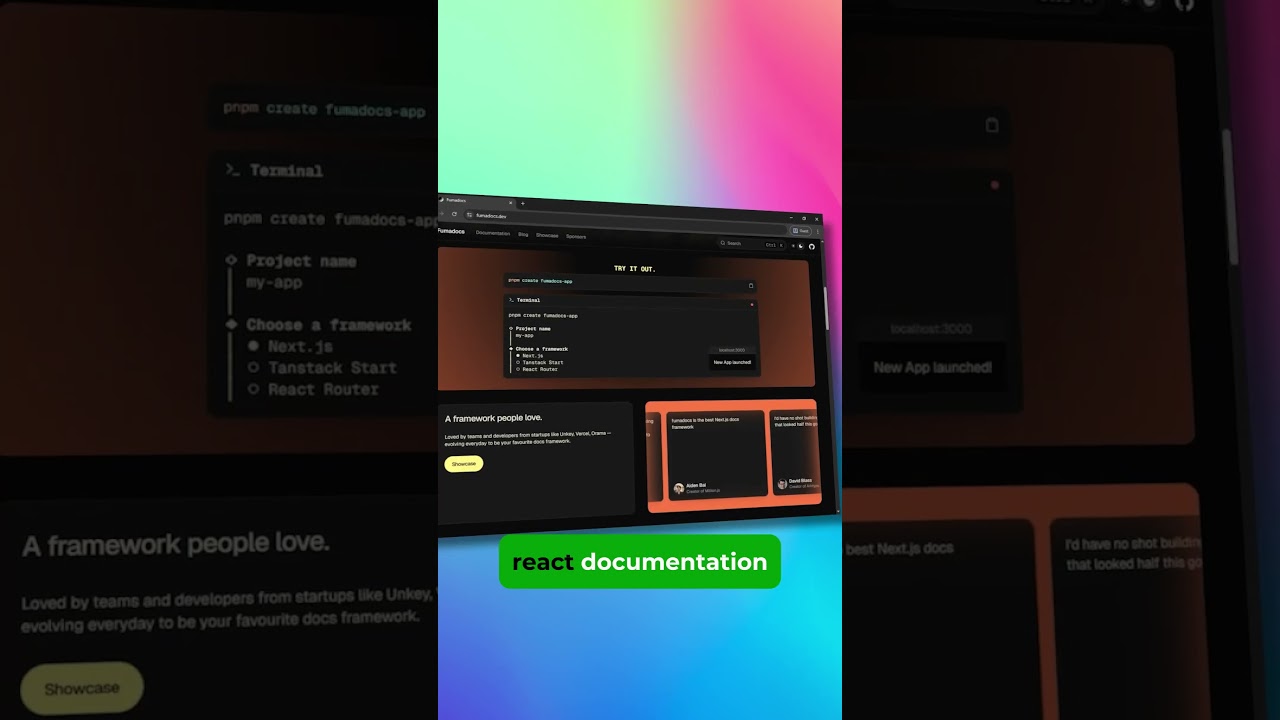Click Aiden Bai's avatar in the testimonial card
Viewport: 1280px width, 720px height.
(x=679, y=488)
